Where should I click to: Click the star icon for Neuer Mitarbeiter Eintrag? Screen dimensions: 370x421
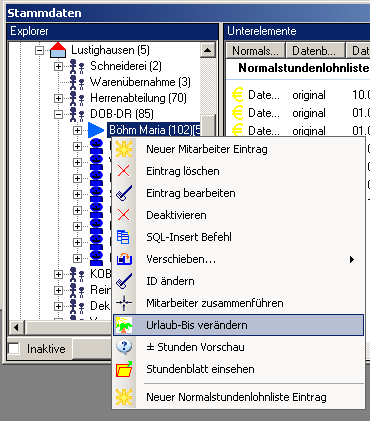coord(124,149)
